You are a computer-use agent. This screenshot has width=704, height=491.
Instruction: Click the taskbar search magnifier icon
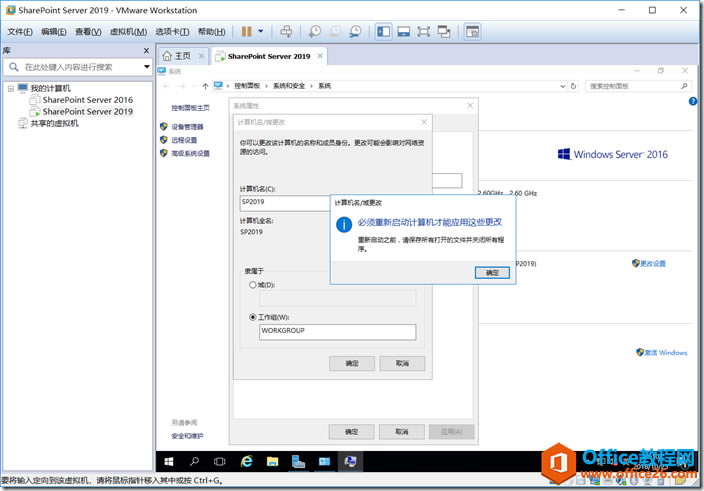[194, 461]
